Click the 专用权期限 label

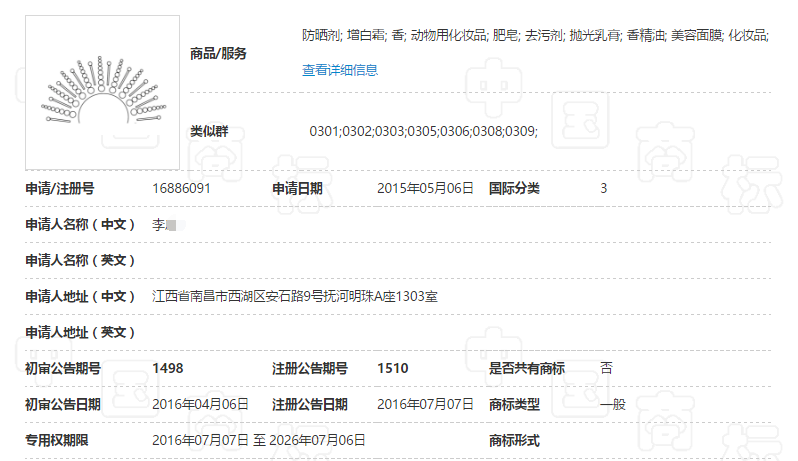tap(57, 440)
